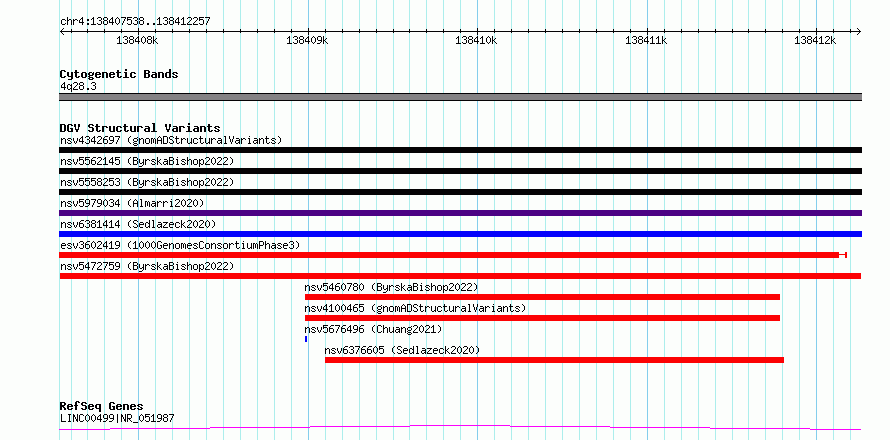Screen dimensions: 890x440
Task: Click the red bar under nsv5460780
Action: (x=542, y=297)
